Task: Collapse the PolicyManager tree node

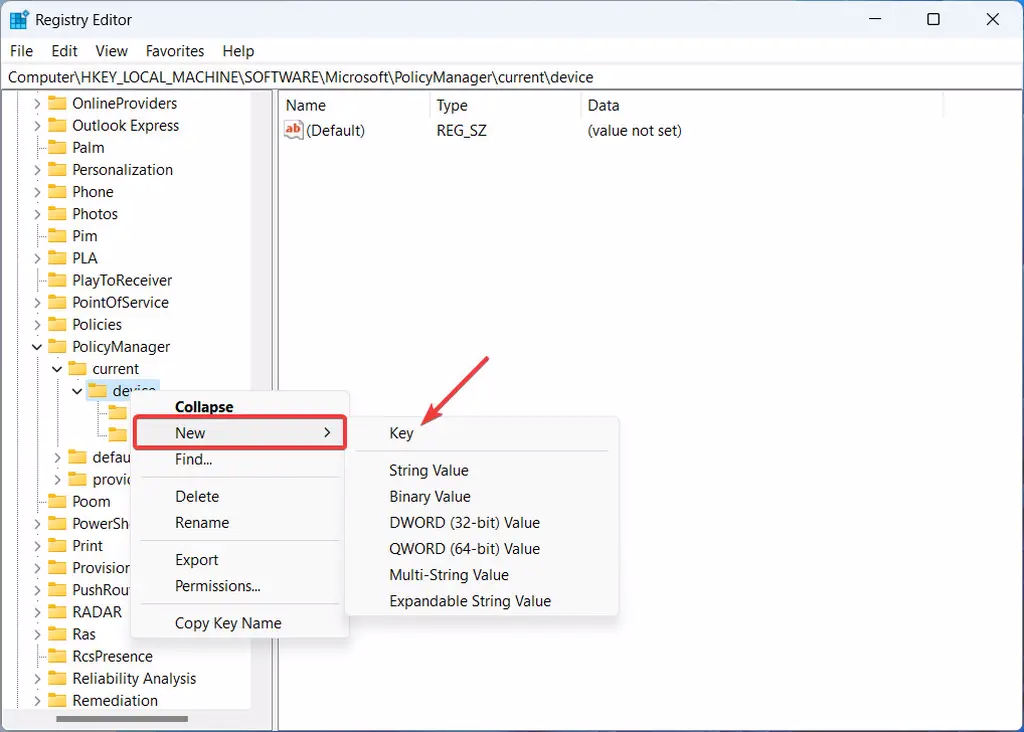Action: (37, 347)
